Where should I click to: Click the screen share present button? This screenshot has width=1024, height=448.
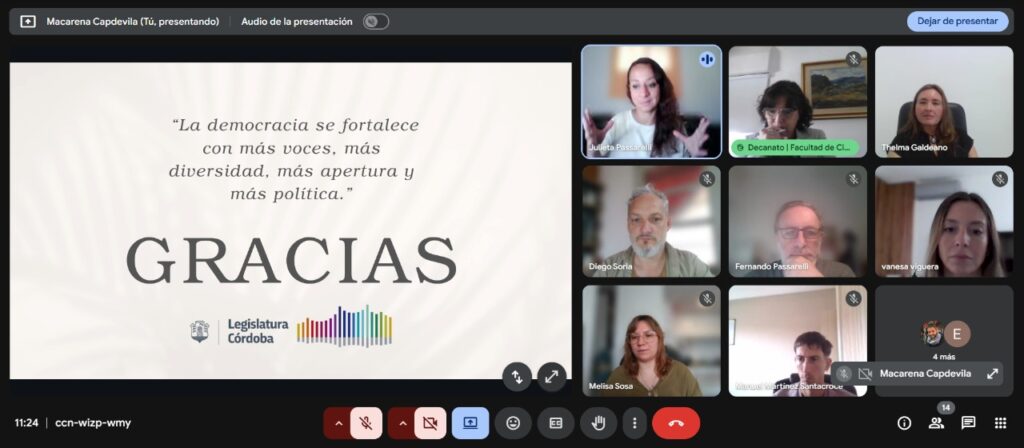tap(470, 423)
